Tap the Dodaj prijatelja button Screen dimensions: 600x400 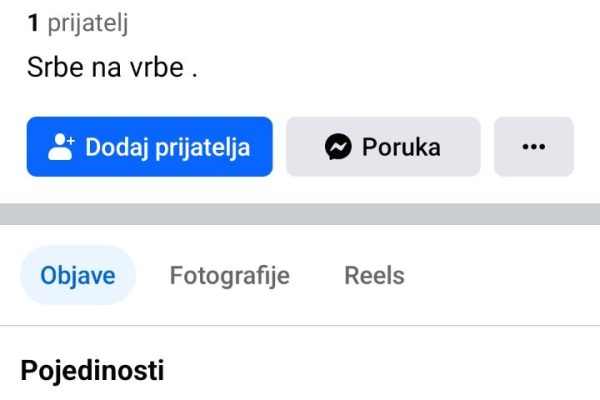pyautogui.click(x=150, y=147)
